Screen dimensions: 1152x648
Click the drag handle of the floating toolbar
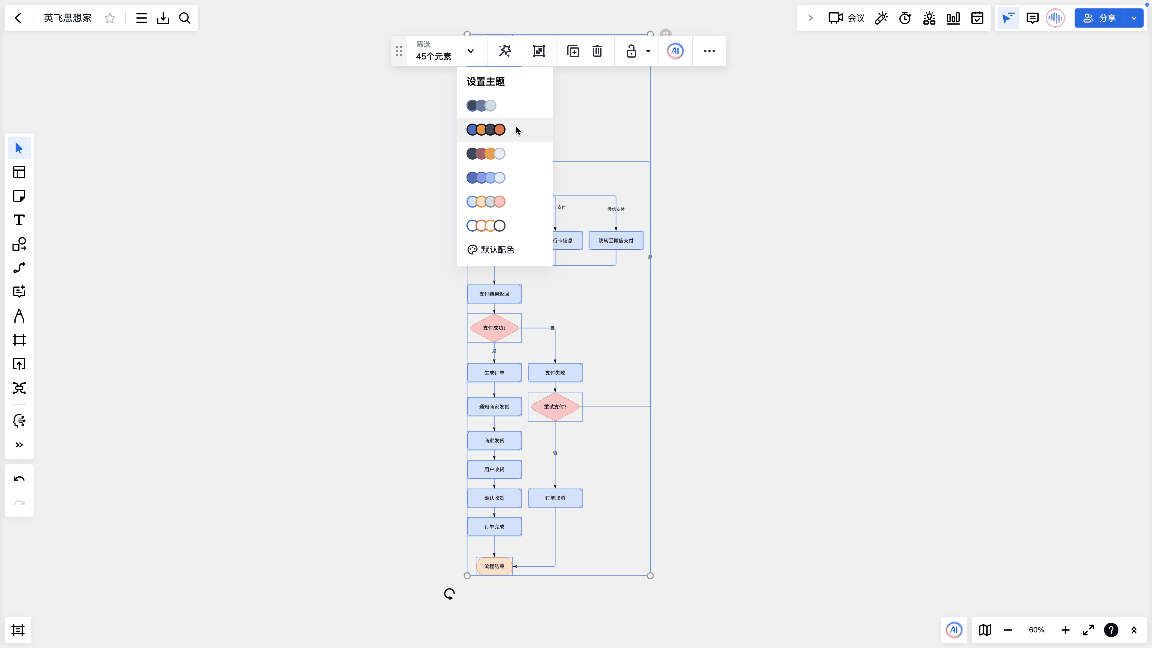click(399, 51)
